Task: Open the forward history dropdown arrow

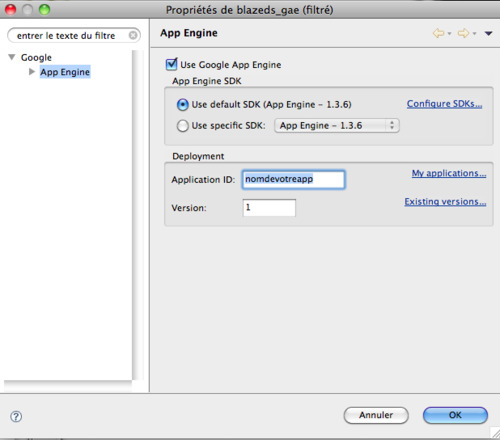Action: 474,34
